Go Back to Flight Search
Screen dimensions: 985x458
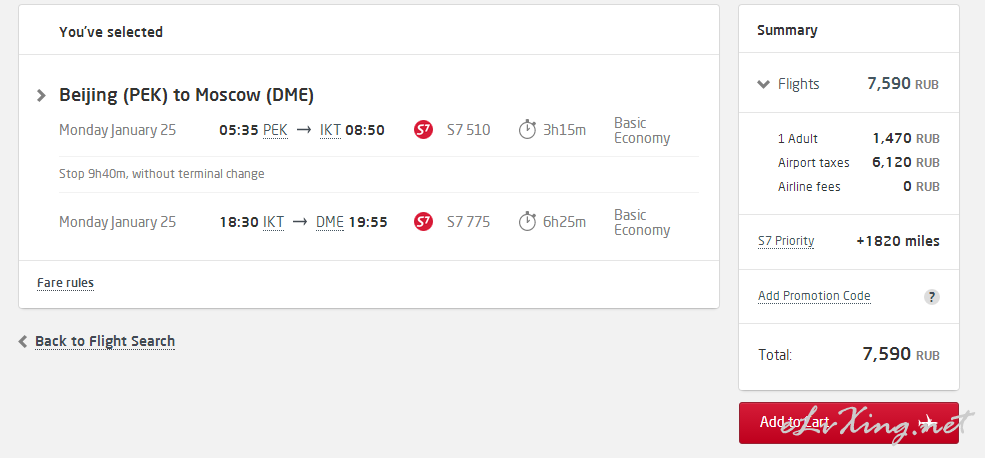105,342
